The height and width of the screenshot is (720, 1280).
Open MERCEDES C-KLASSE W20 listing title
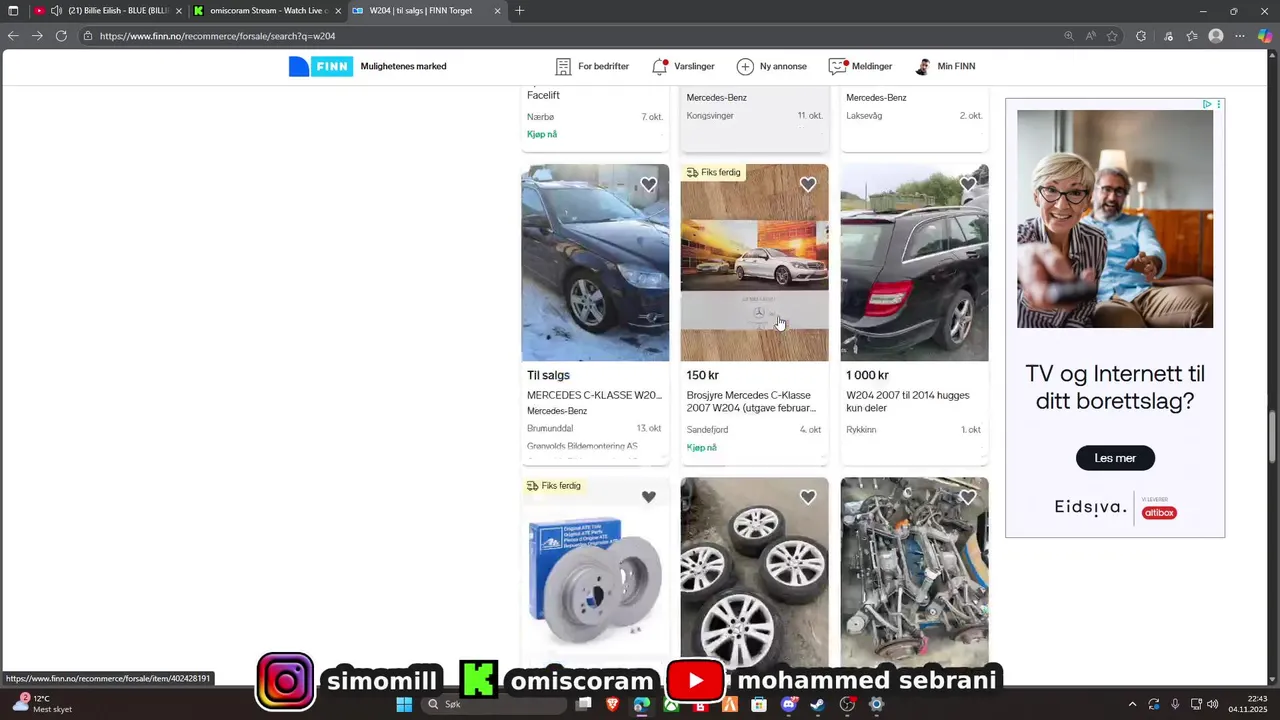[594, 395]
